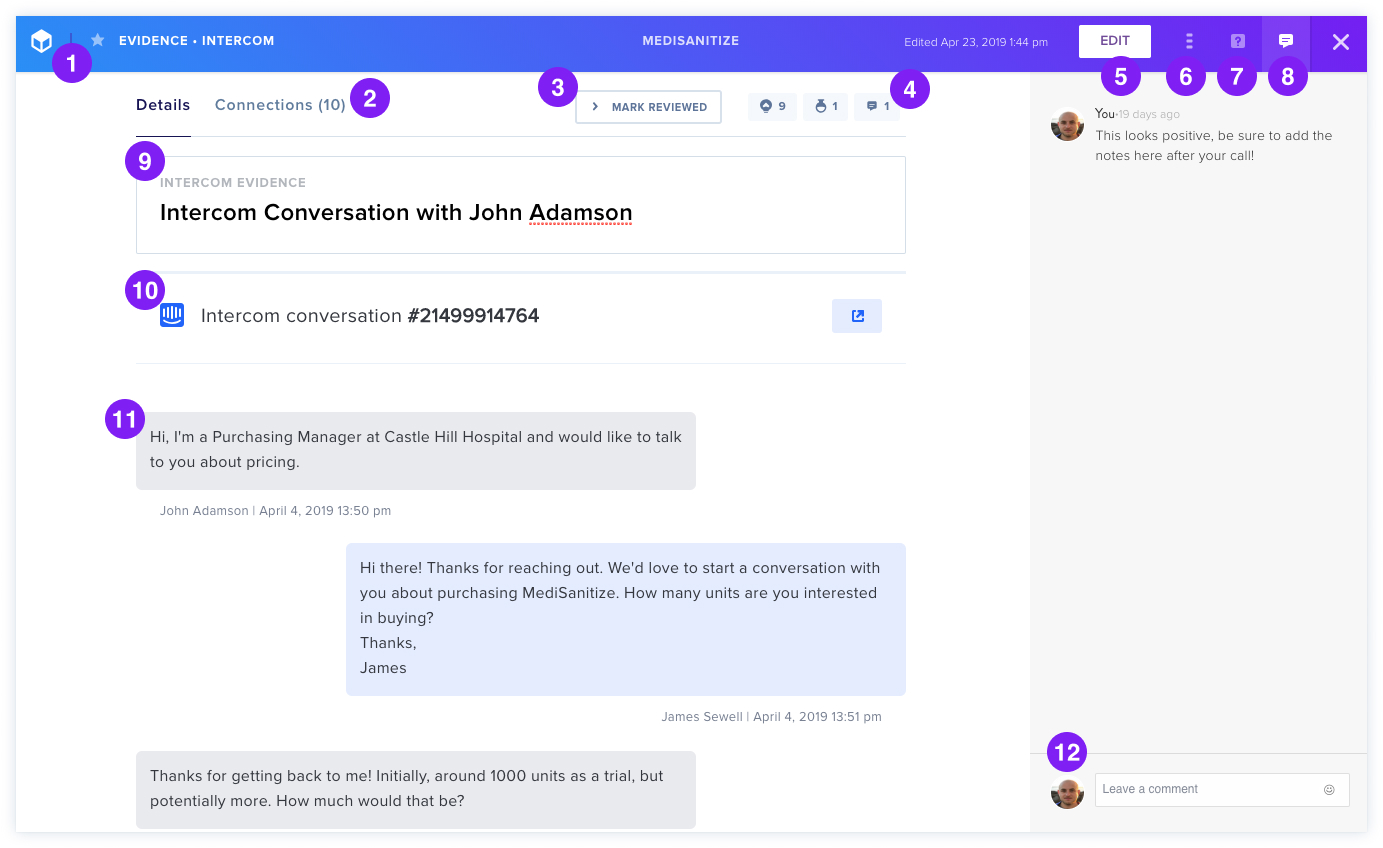Click 'James Sewell | April 4, 2019 13:51 pm' timestamp
1383x848 pixels.
point(771,717)
